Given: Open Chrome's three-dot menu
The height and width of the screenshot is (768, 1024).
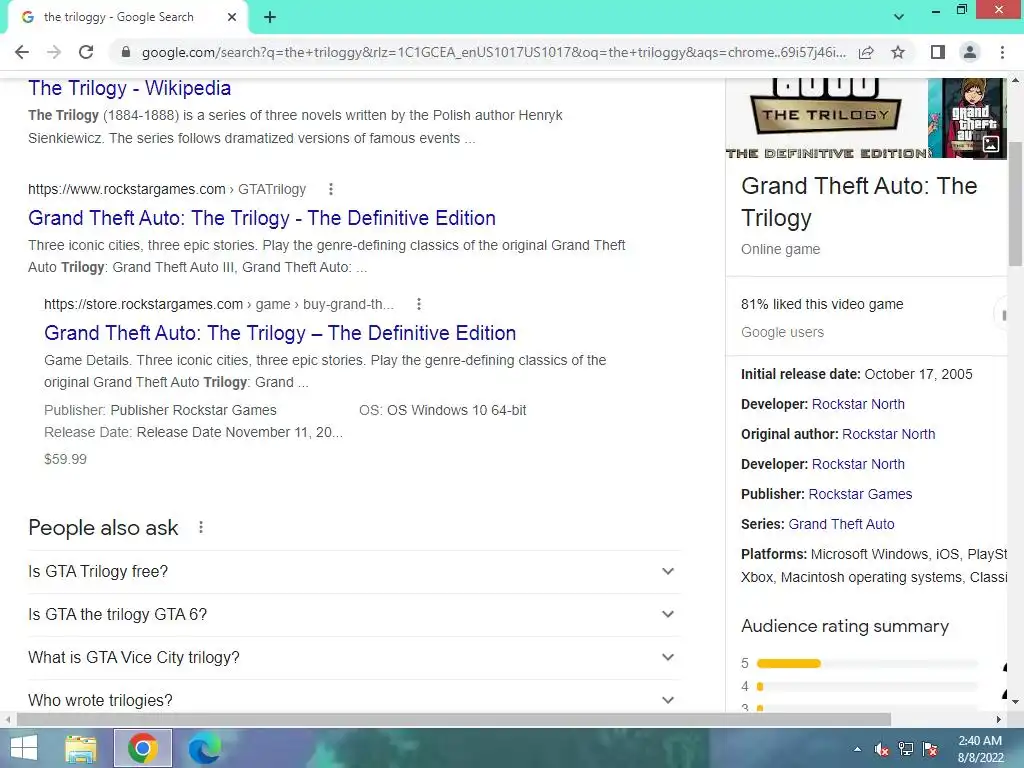Looking at the screenshot, I should coord(1002,52).
